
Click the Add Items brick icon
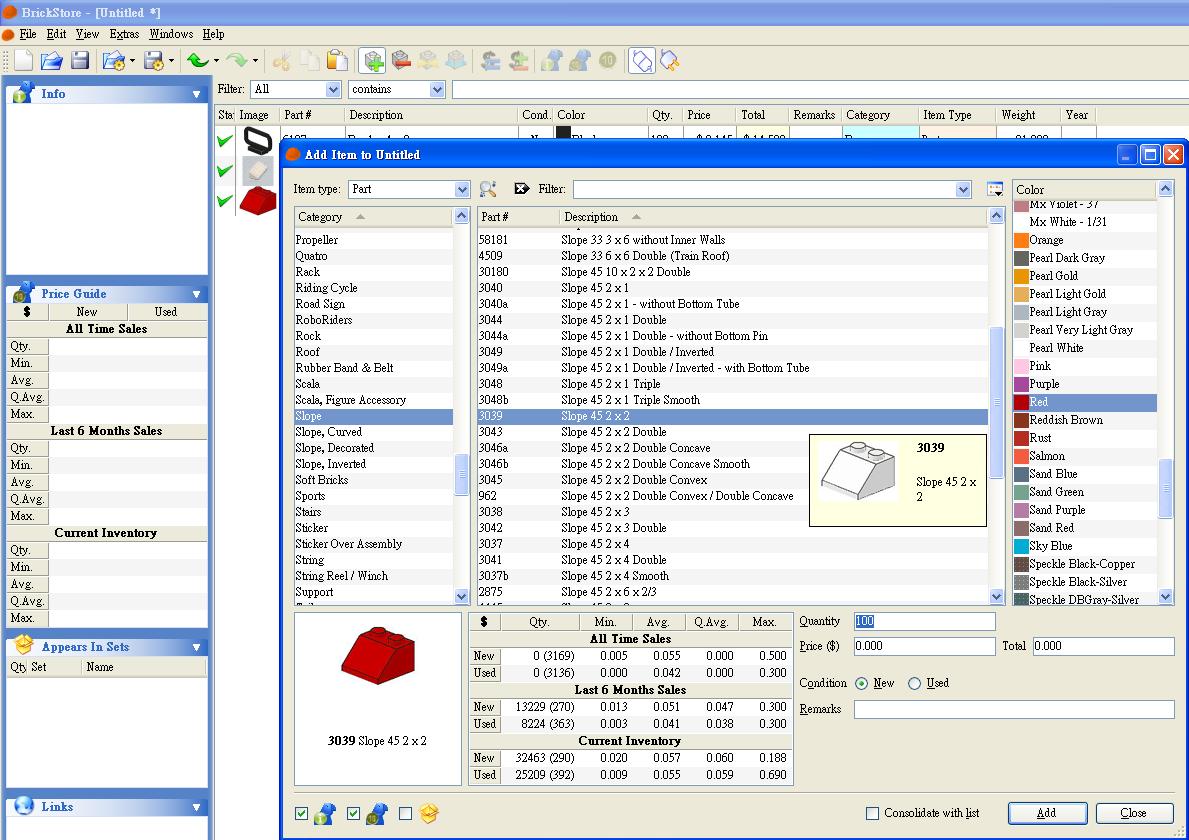(373, 61)
